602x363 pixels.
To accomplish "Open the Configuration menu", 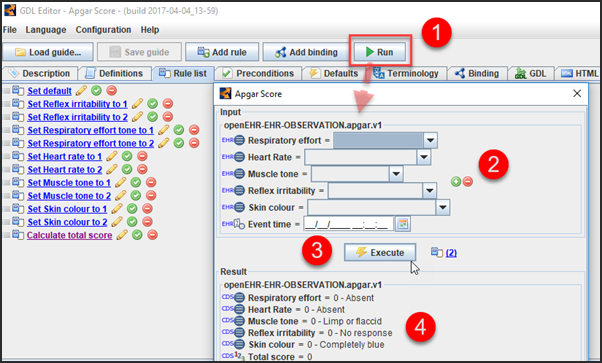I will coord(103,30).
